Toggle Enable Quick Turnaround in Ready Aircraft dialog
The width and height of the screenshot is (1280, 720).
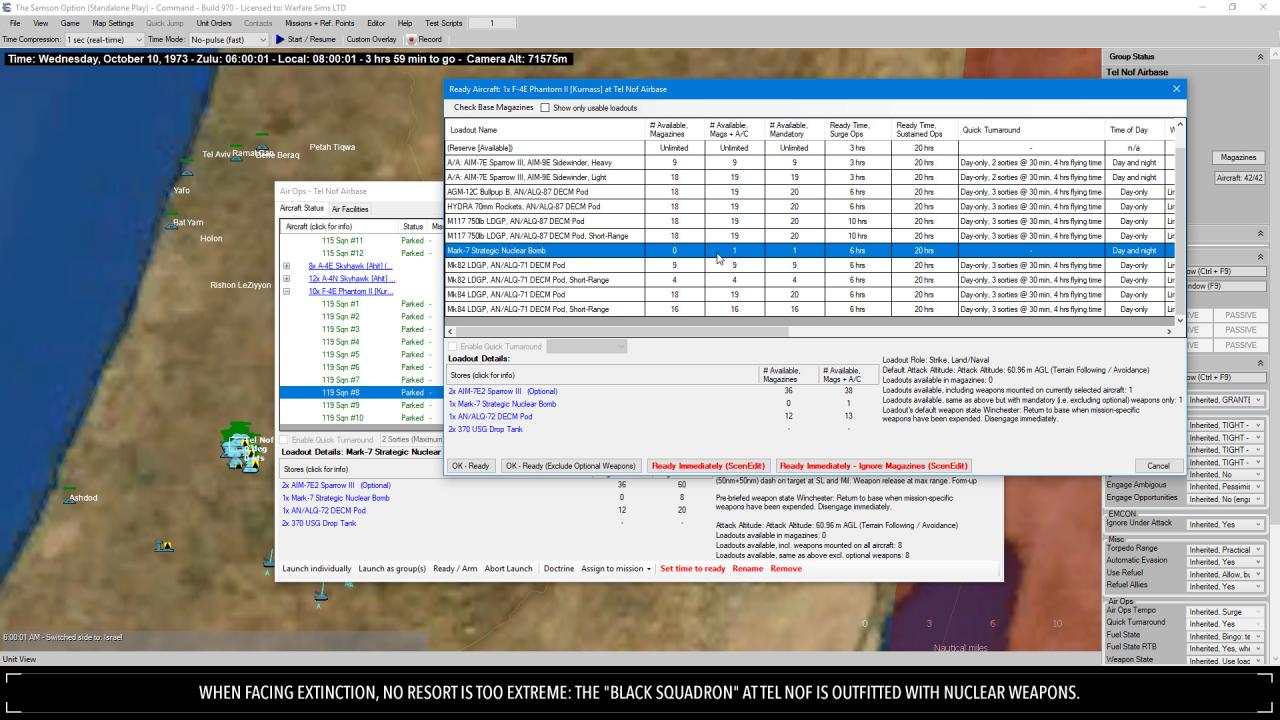click(x=454, y=346)
